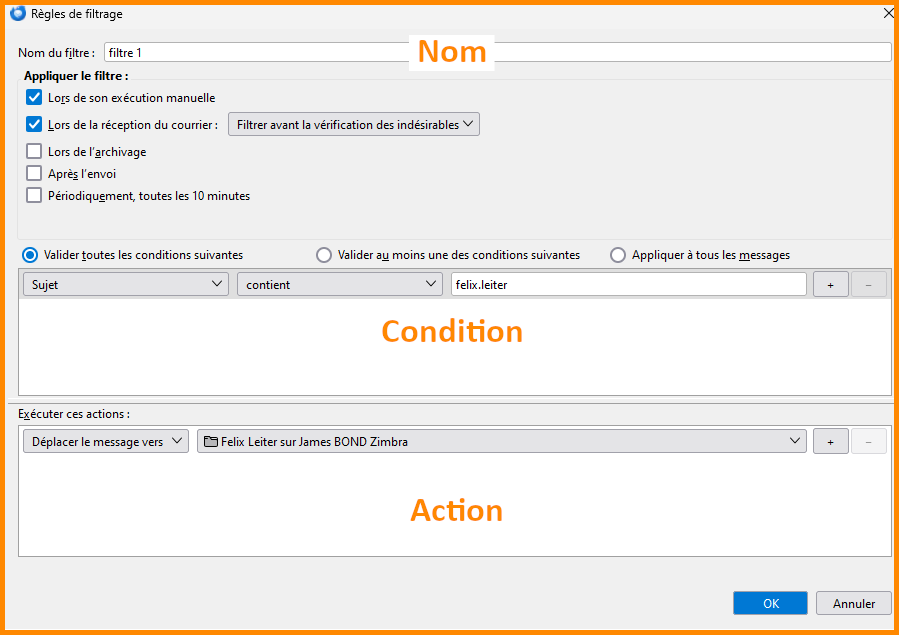Open the 'Sujet' field dropdown
This screenshot has height=635, width=899.
pyautogui.click(x=125, y=285)
